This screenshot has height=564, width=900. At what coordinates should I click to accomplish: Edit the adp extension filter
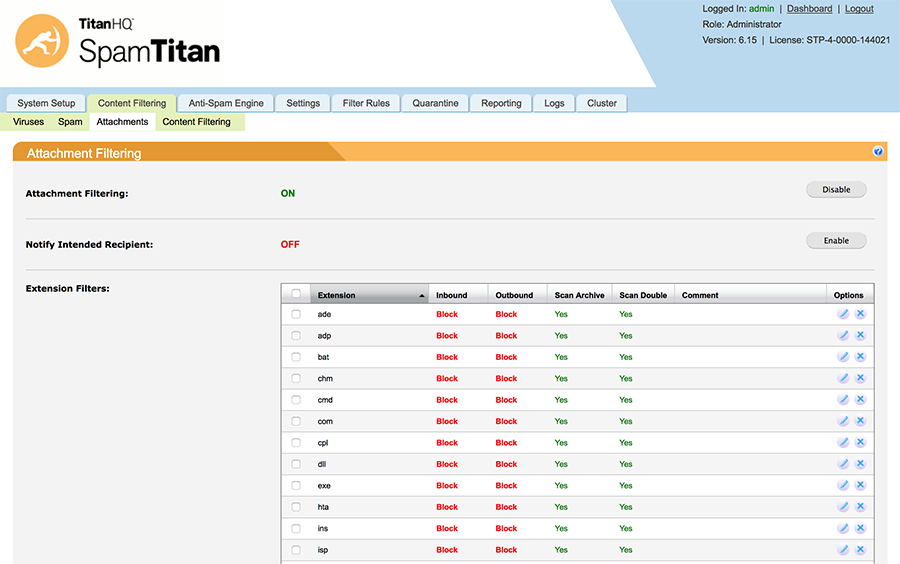[843, 335]
